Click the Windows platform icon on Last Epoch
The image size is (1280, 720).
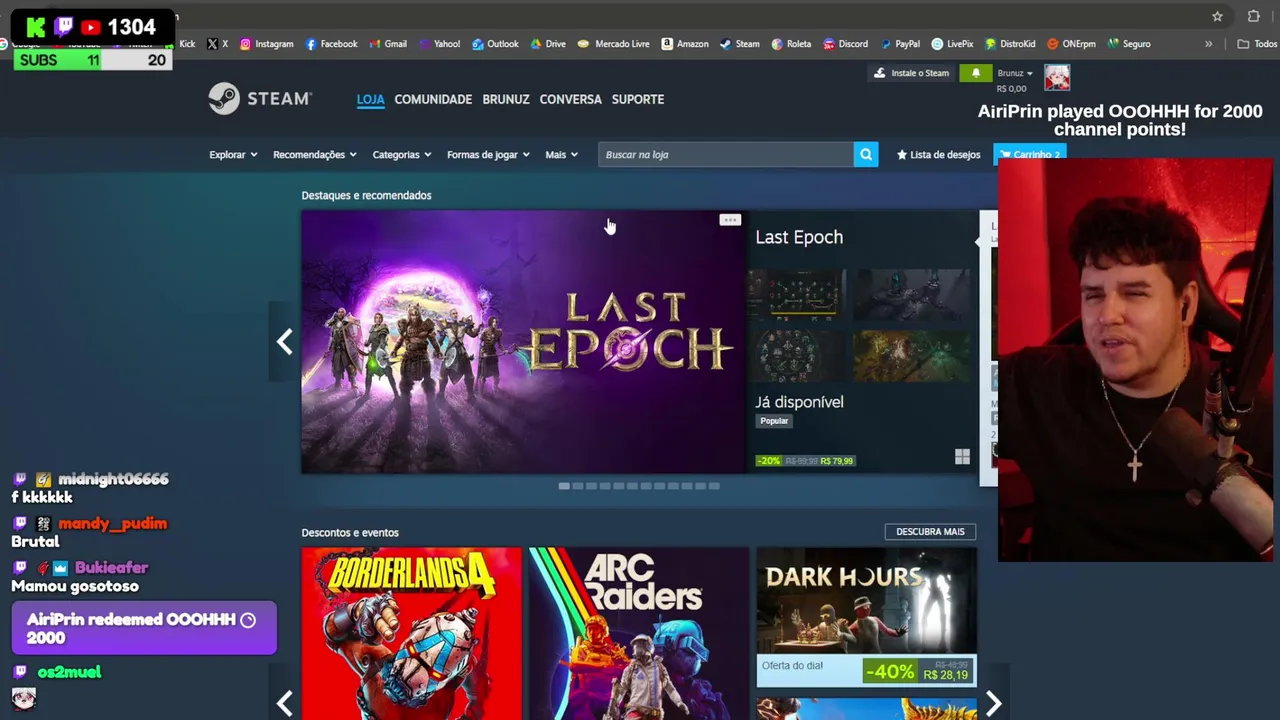pos(962,457)
